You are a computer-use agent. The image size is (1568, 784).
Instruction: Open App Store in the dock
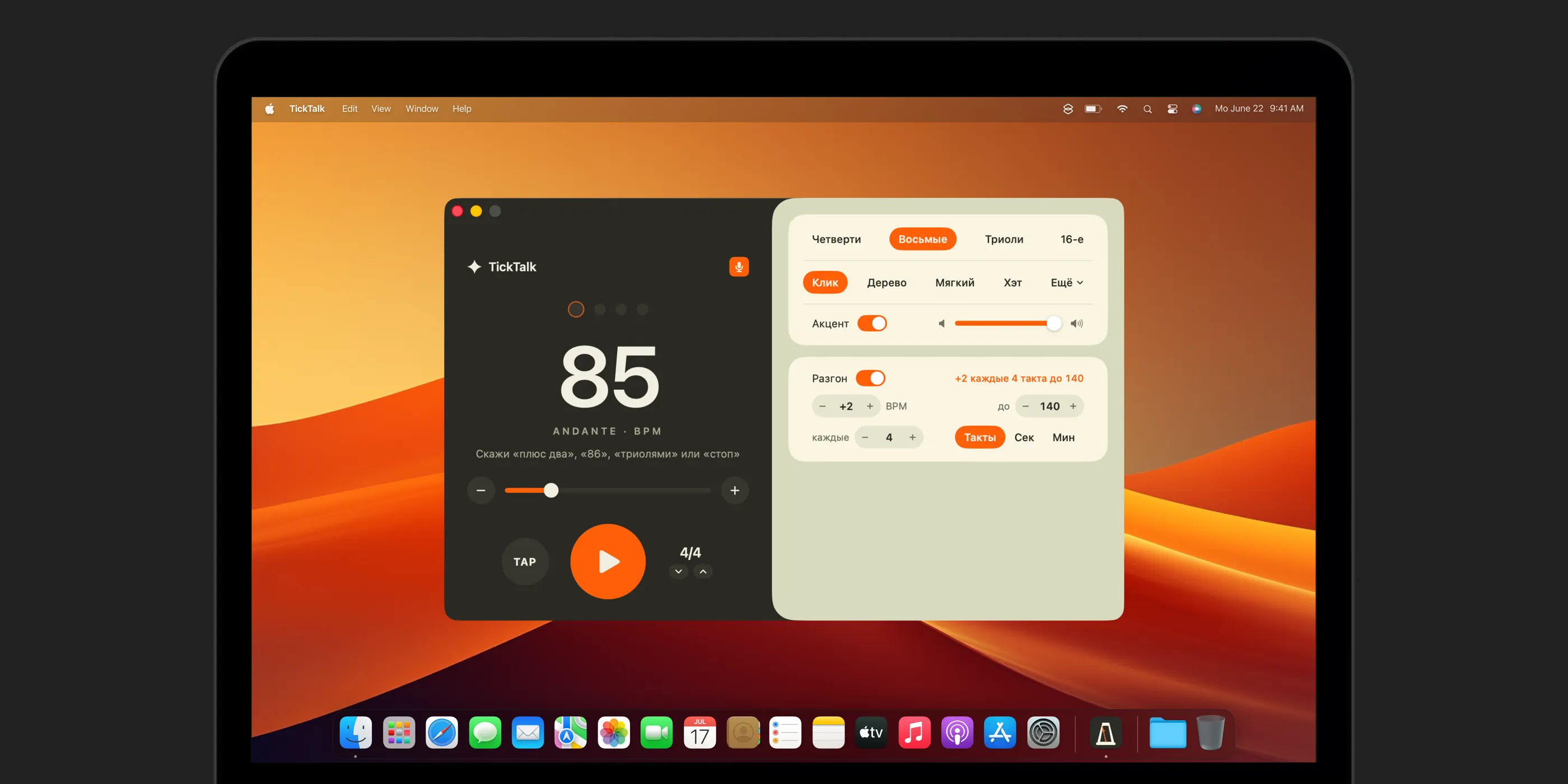(1000, 732)
